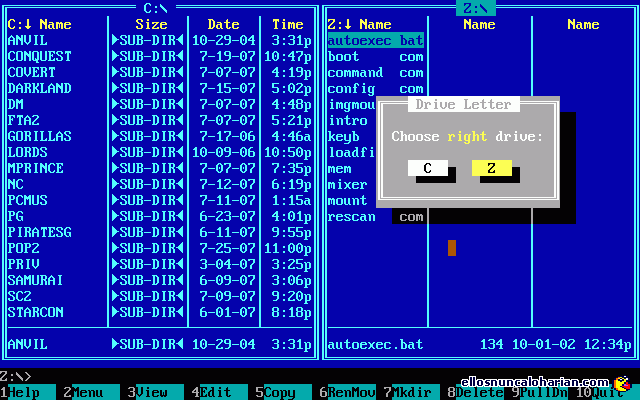Viewport: 640px width, 400px height.
Task: Click 5Copy in the function key bar
Action: [278, 393]
